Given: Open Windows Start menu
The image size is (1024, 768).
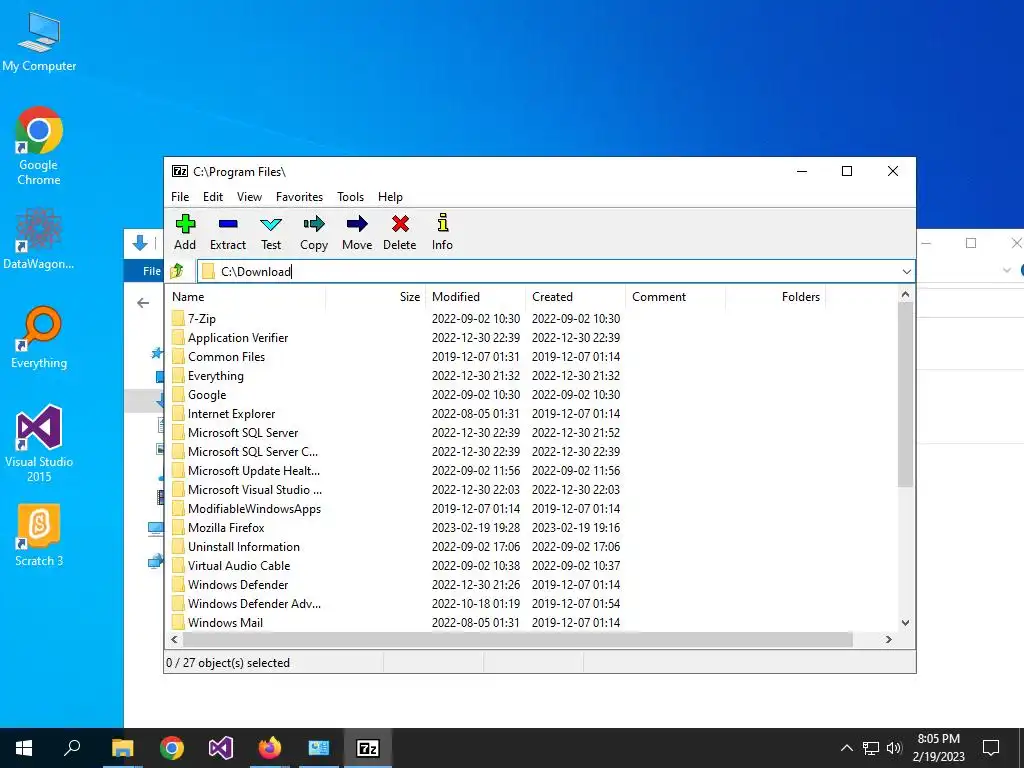Looking at the screenshot, I should point(24,748).
